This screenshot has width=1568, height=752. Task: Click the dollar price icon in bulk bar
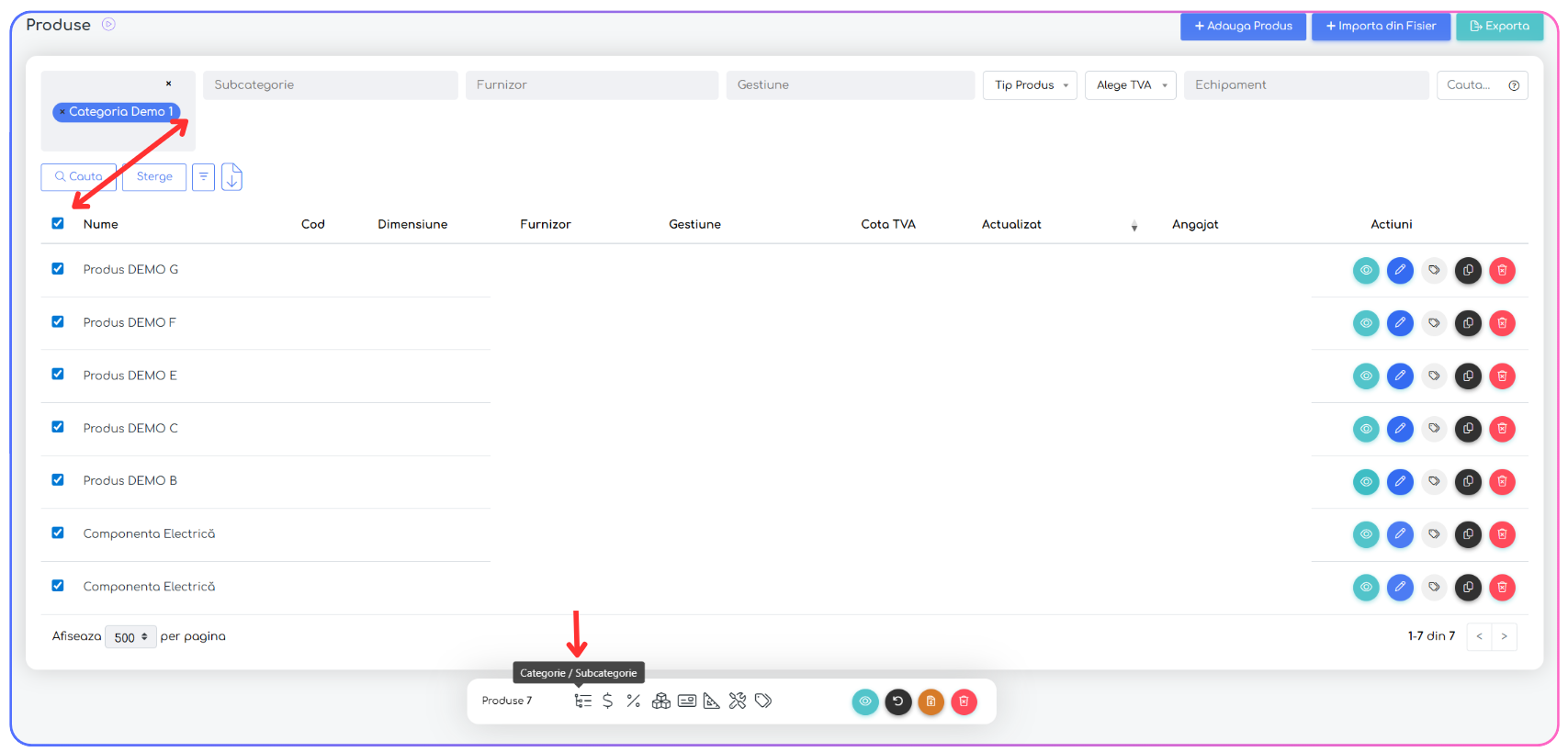click(607, 701)
